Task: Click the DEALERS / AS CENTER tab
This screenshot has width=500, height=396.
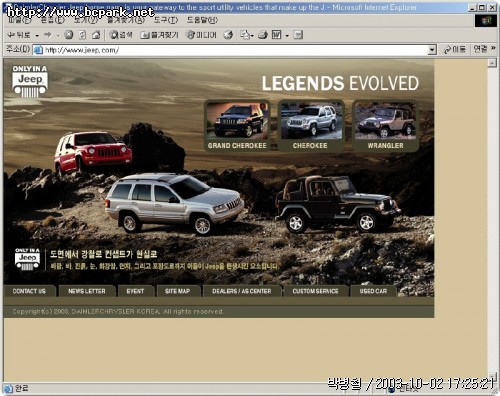Action: pos(242,291)
